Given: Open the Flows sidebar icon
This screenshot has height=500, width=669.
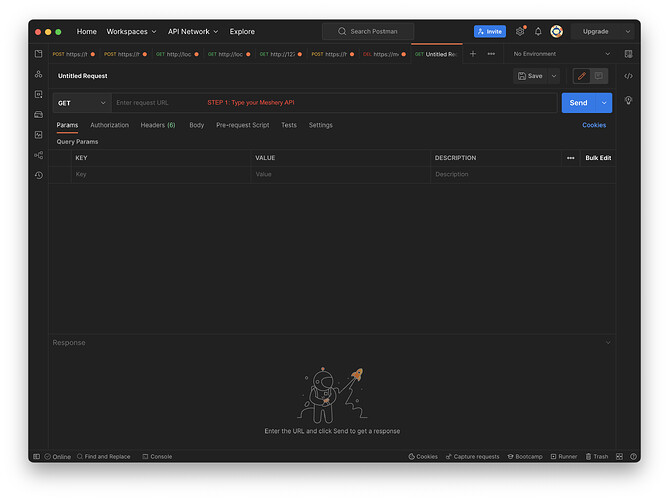Looking at the screenshot, I should pyautogui.click(x=38, y=155).
